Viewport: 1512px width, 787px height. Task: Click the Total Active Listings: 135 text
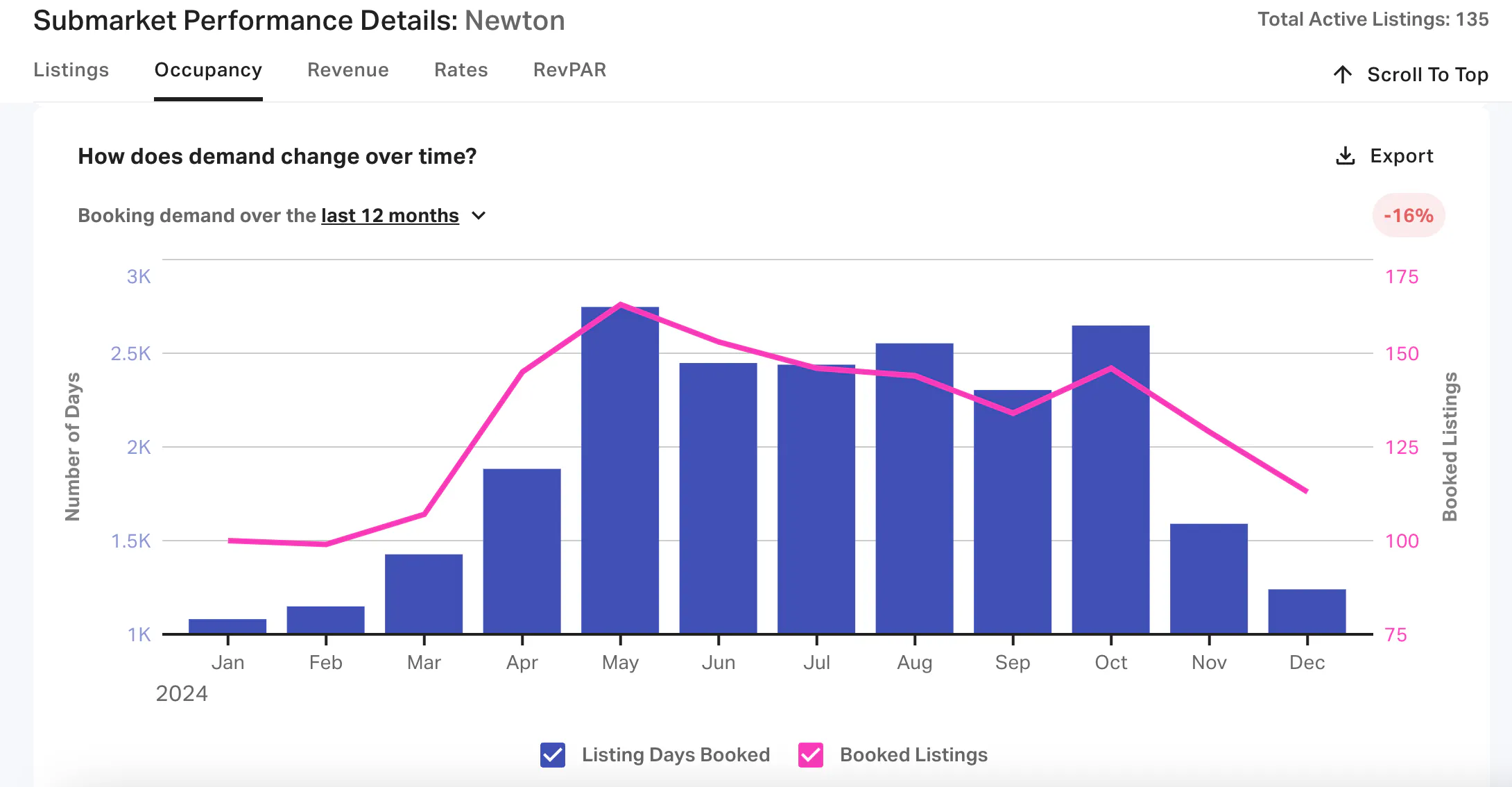[x=1373, y=19]
